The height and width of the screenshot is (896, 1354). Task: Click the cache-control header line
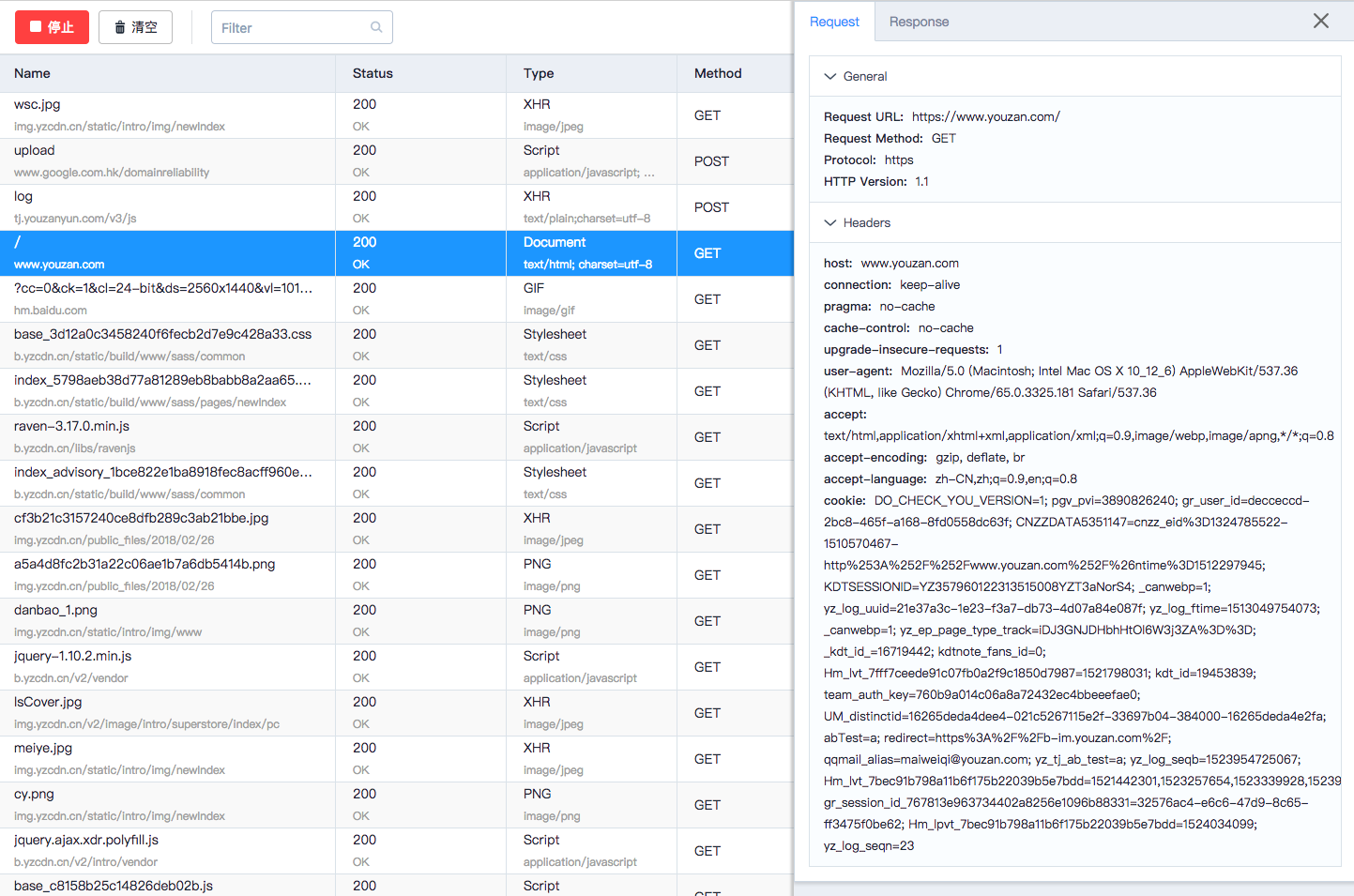click(899, 327)
